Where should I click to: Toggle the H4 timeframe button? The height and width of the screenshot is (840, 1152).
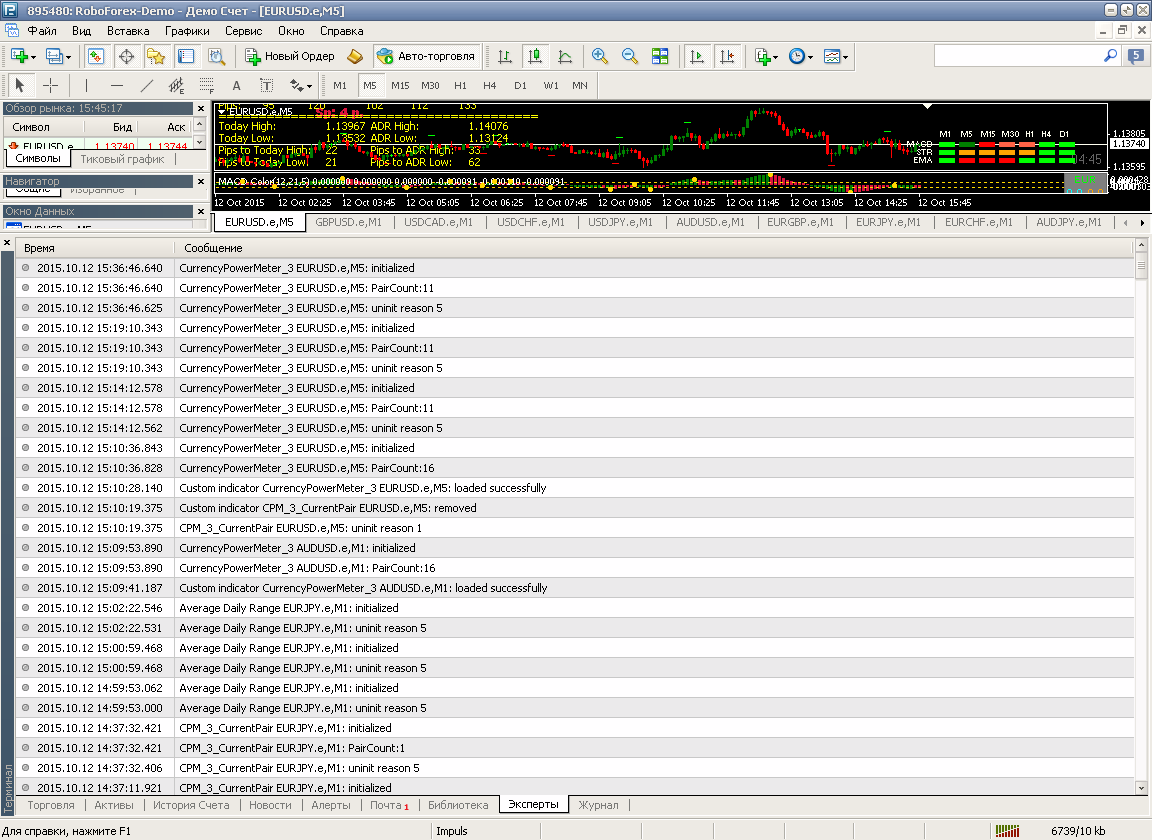tap(490, 85)
